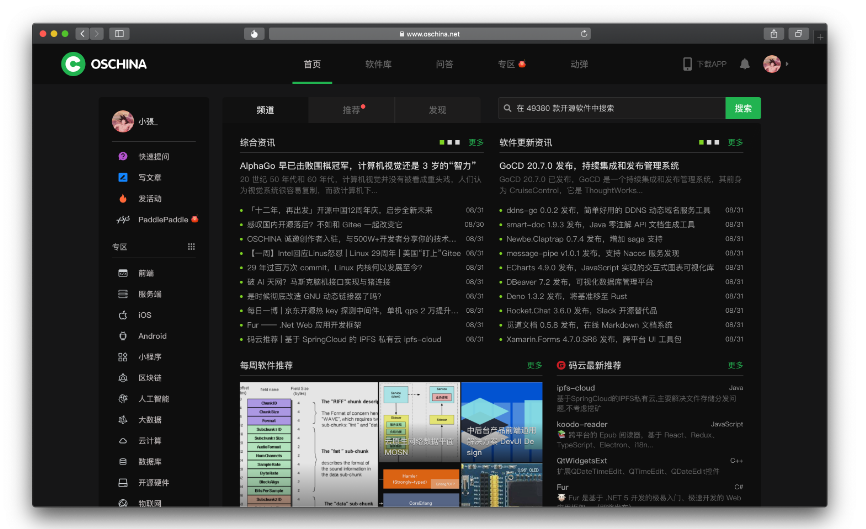866x529 pixels.
Task: Open the 专区 grid view icon
Action: tap(191, 246)
